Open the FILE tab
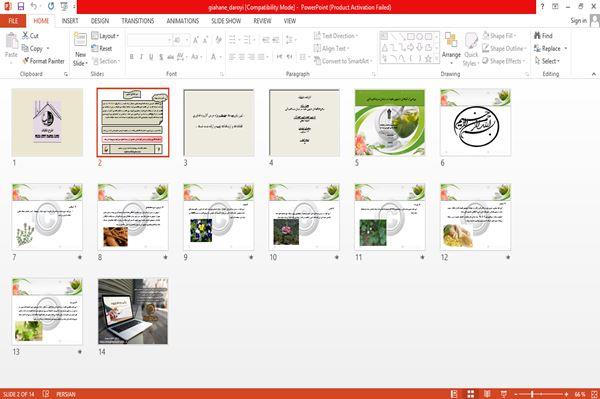The image size is (600, 399). pos(13,21)
